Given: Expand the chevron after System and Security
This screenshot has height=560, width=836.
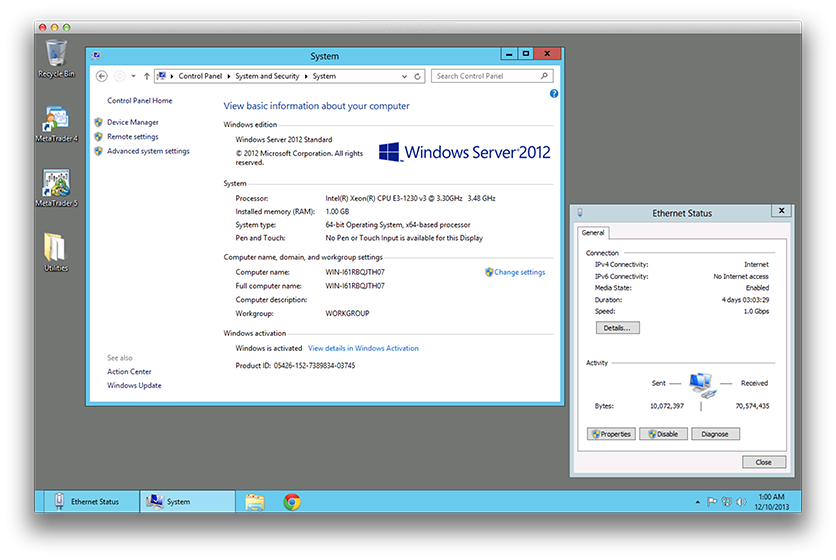Looking at the screenshot, I should tap(307, 76).
